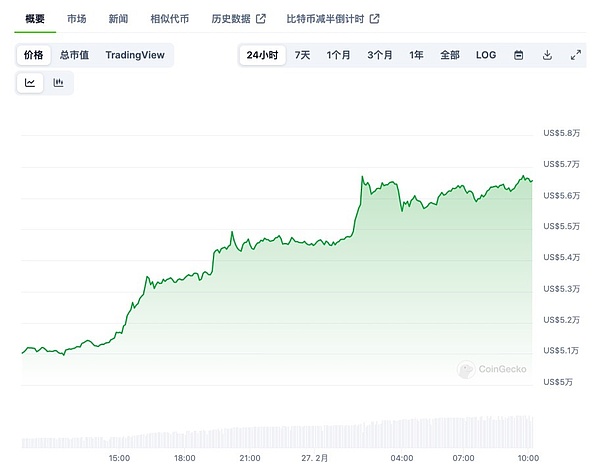Toggle the 价格 price view

[x=33, y=55]
